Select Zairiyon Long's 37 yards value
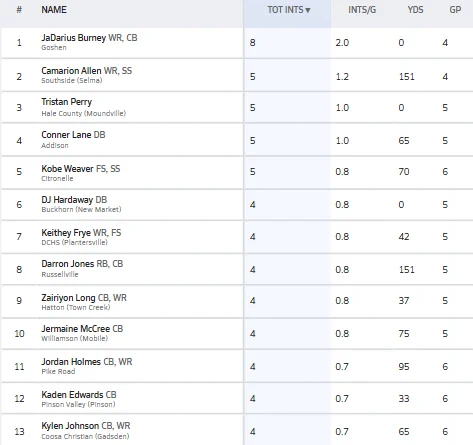 404,301
